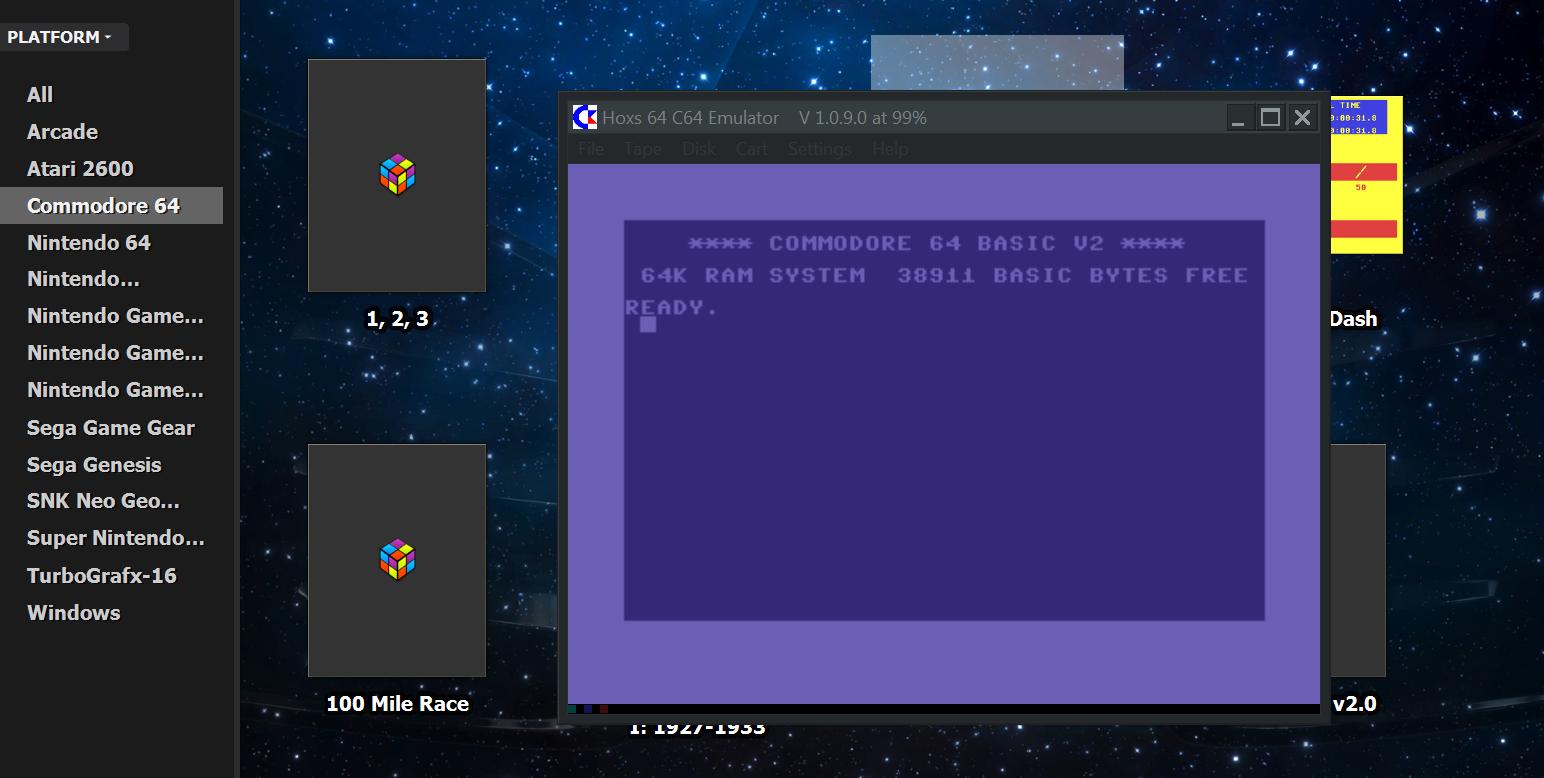Open the File menu in Hoxs 64
Screen dimensions: 1544x778
tap(591, 149)
